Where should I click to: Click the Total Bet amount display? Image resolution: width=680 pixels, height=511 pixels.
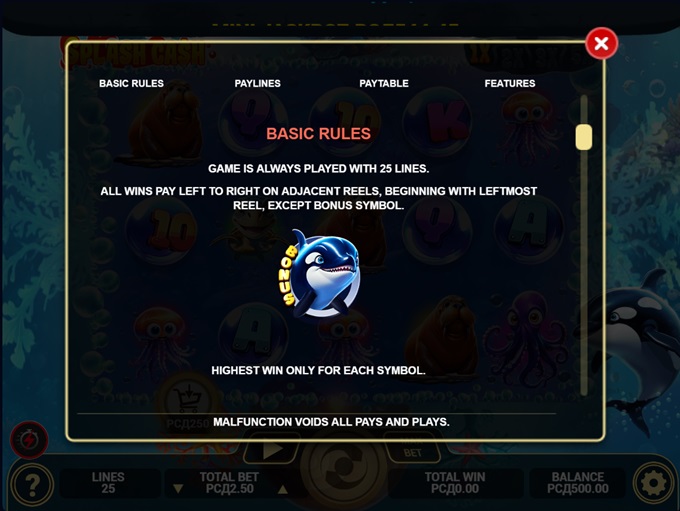tap(229, 483)
